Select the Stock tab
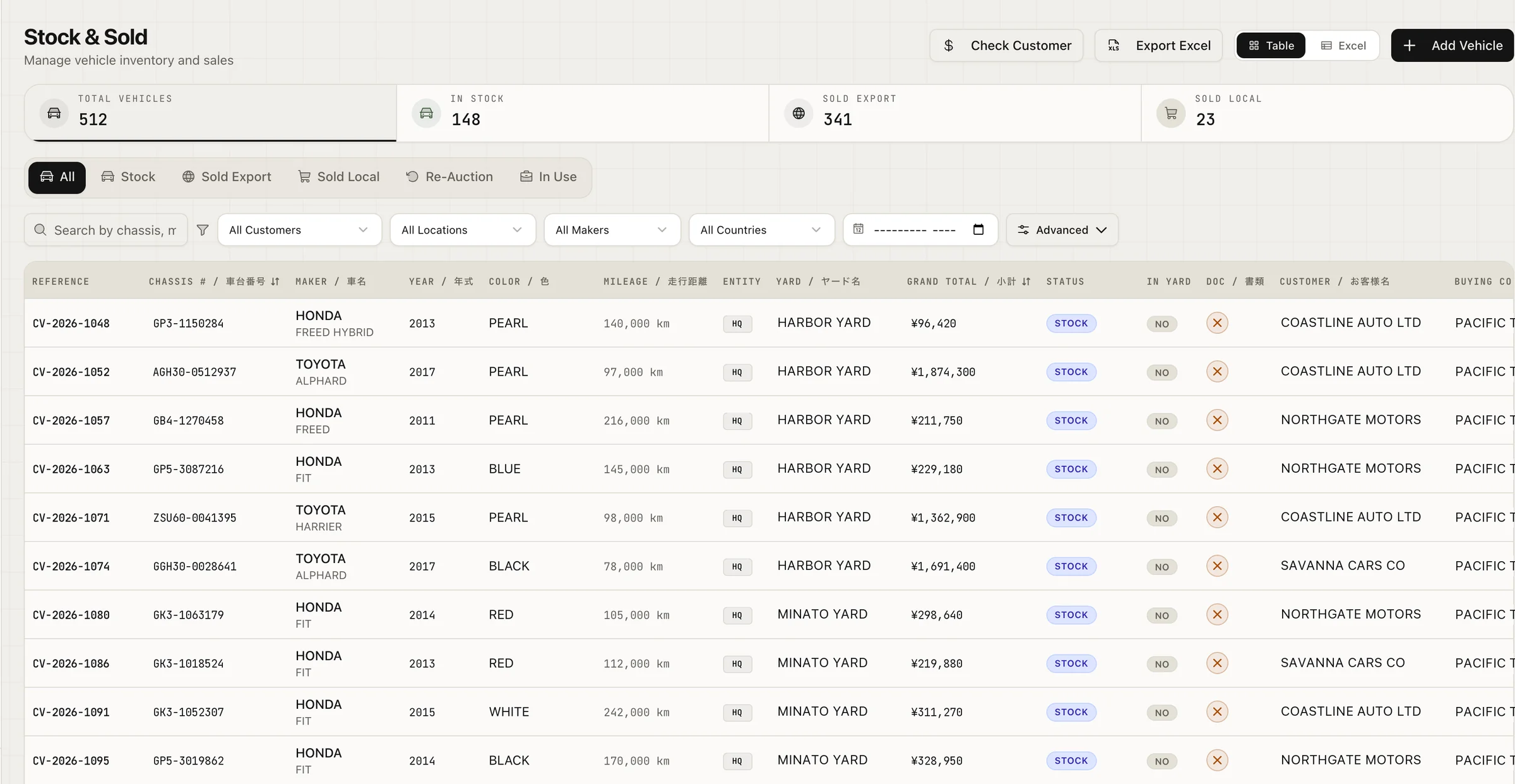 pos(128,177)
